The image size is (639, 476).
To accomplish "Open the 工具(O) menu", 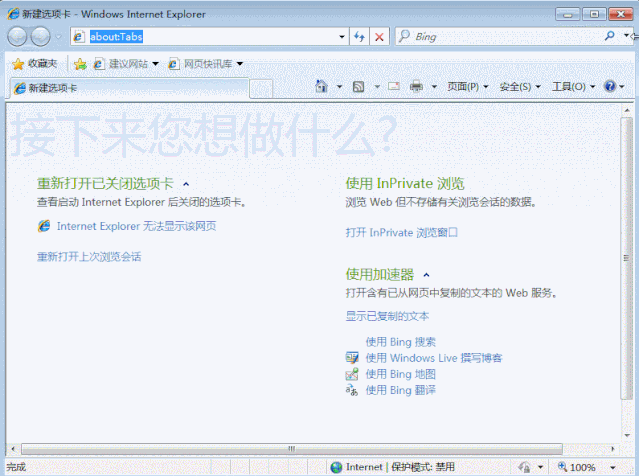I will tap(573, 86).
